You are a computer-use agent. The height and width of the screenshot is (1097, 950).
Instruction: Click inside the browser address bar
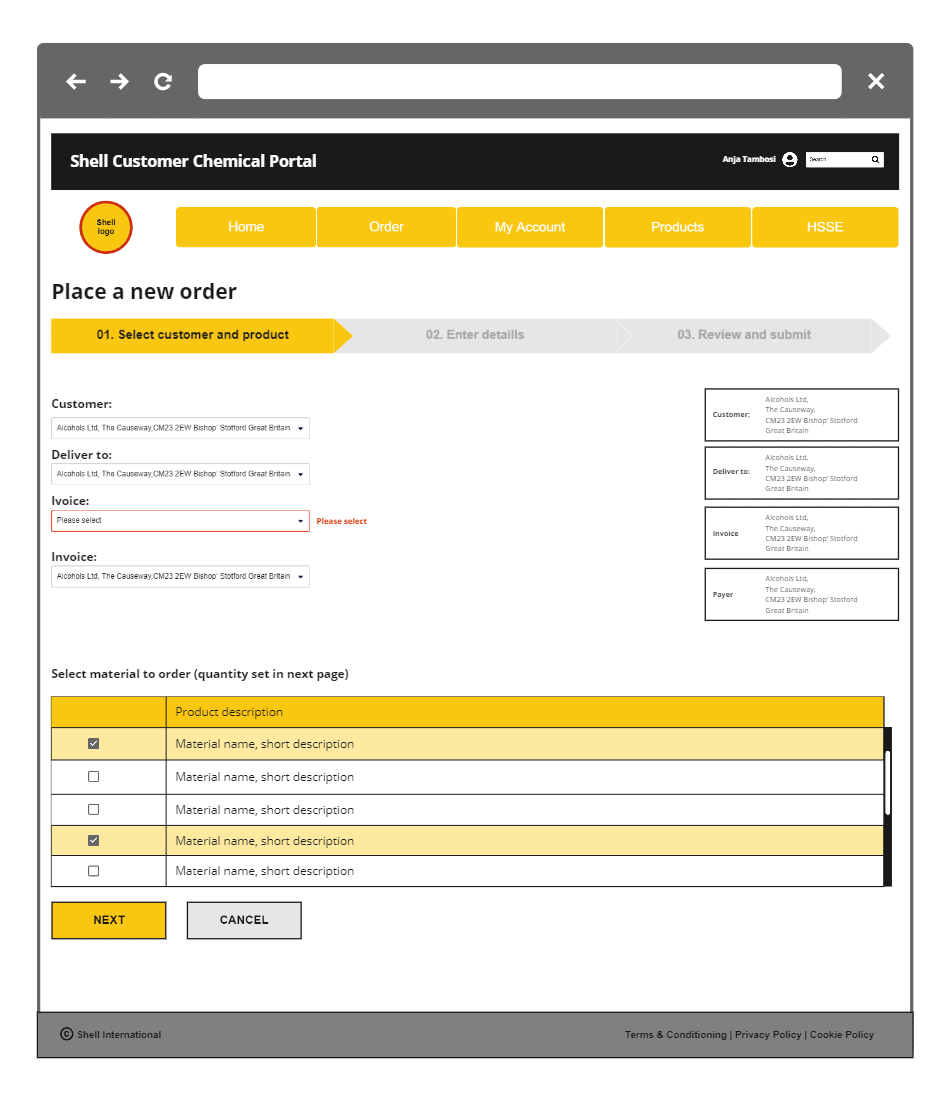click(x=519, y=81)
